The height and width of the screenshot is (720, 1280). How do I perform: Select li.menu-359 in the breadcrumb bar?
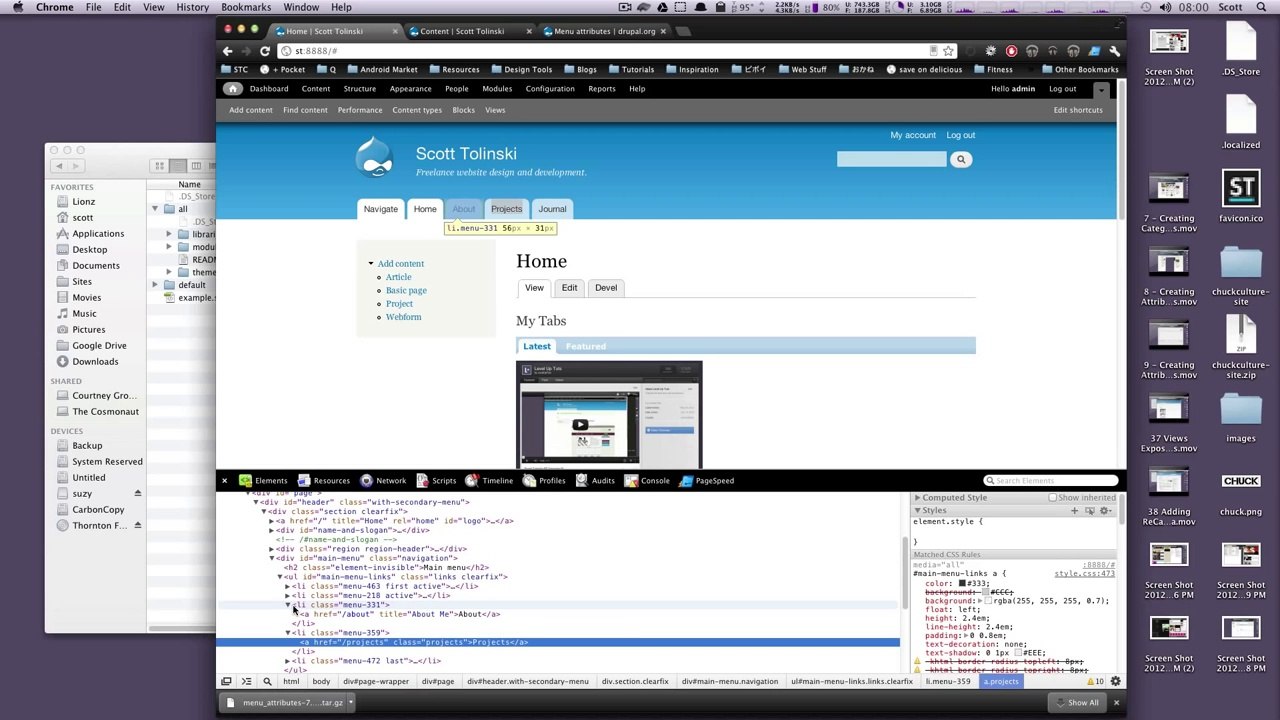(948, 682)
